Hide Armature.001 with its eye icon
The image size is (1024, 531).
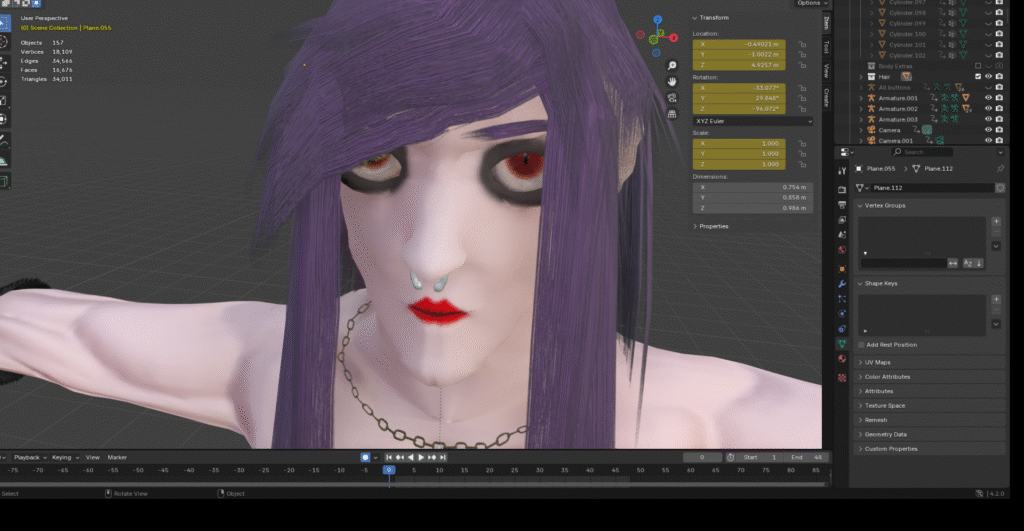pos(988,98)
